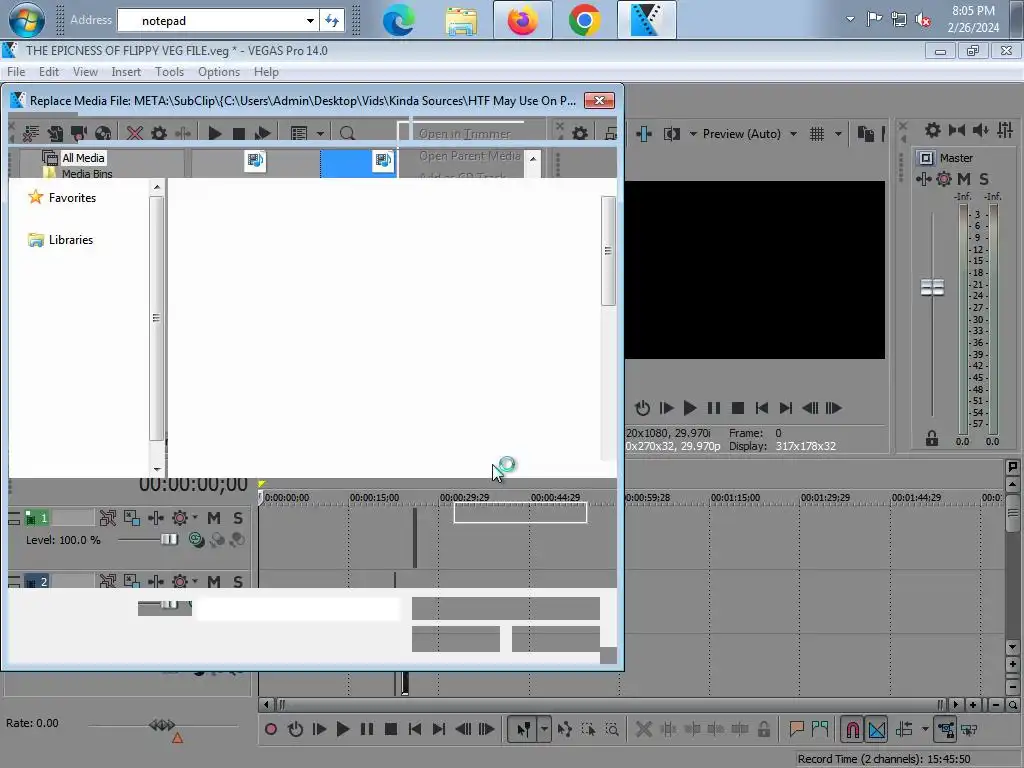The width and height of the screenshot is (1024, 768).
Task: Open the Normal Edit tool dropdown arrow
Action: (x=544, y=729)
